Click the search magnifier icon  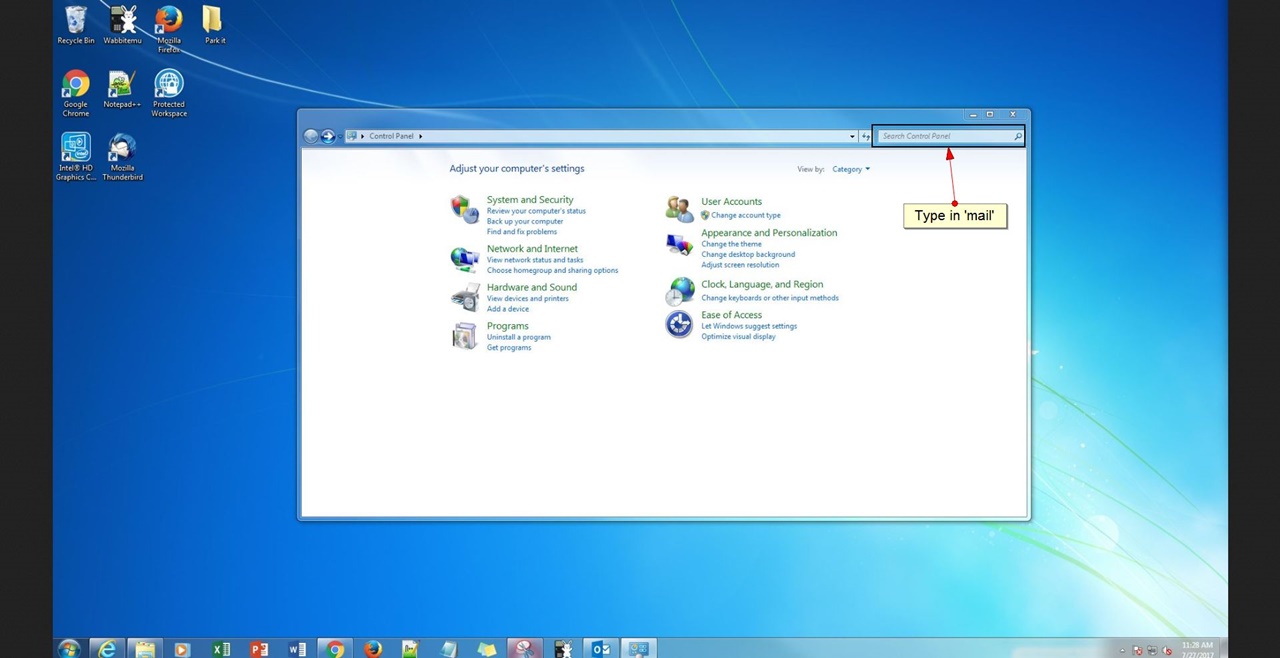pyautogui.click(x=1018, y=136)
